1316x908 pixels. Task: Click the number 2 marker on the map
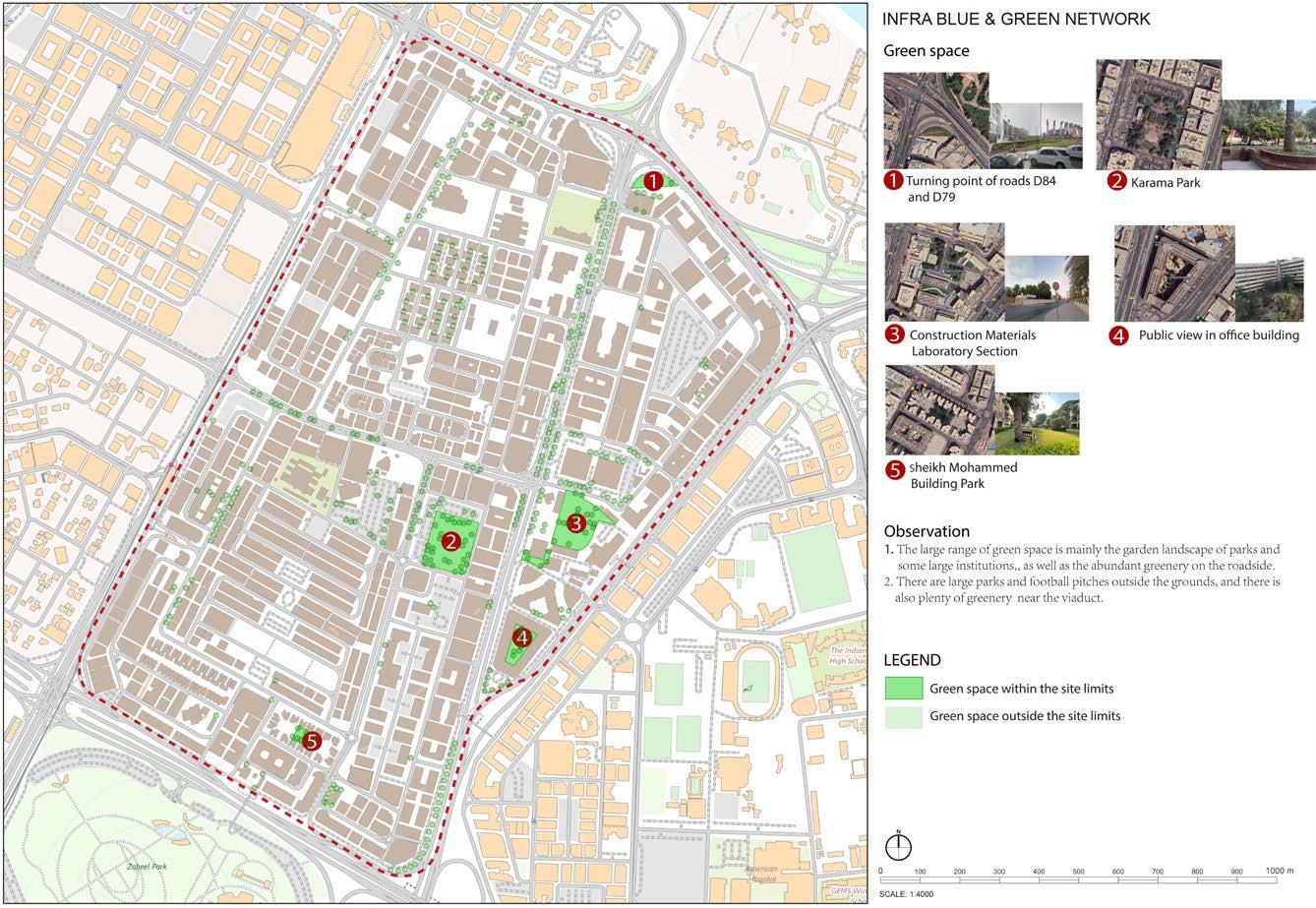(450, 540)
